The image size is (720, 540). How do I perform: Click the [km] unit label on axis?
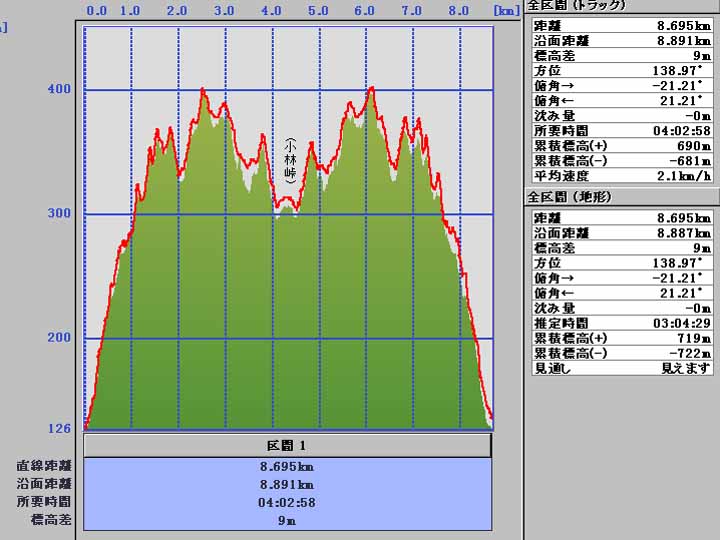pyautogui.click(x=505, y=11)
